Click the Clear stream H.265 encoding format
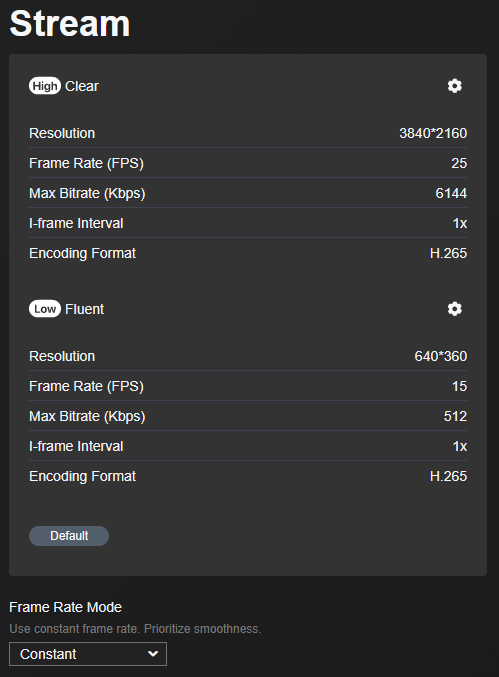The height and width of the screenshot is (677, 499). [448, 253]
